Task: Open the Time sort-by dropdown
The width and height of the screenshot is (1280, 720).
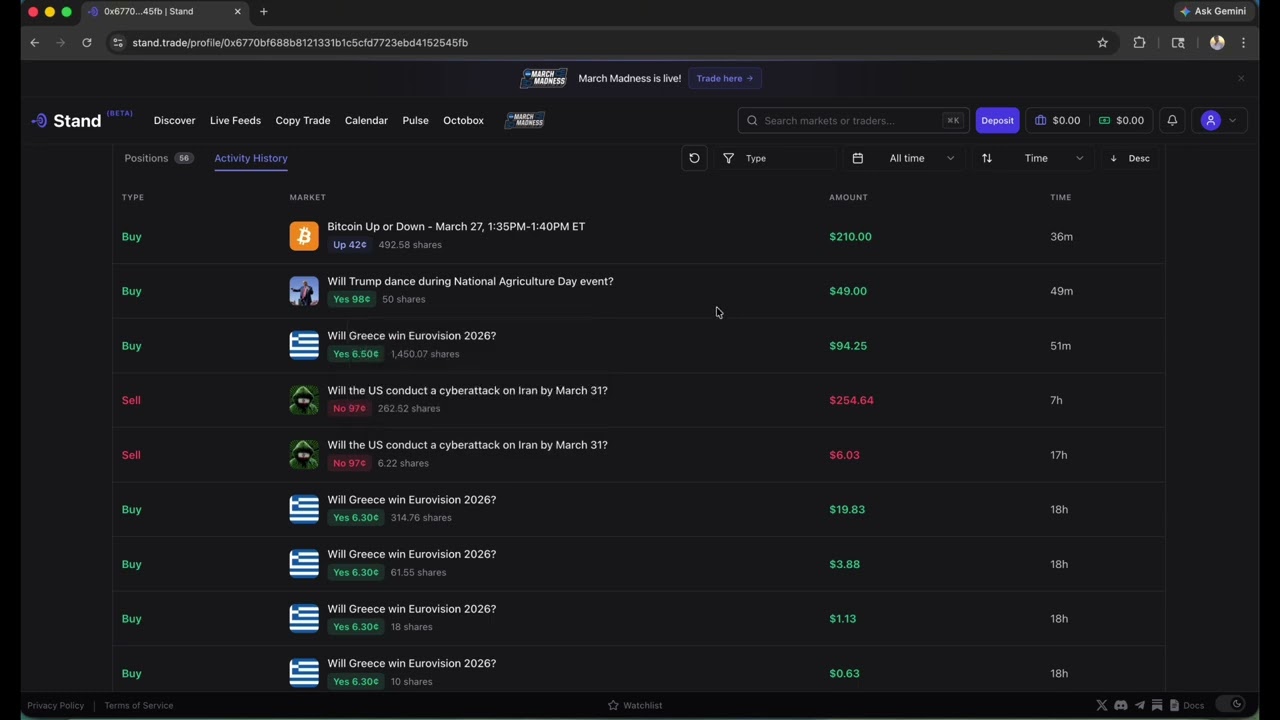Action: (1034, 158)
